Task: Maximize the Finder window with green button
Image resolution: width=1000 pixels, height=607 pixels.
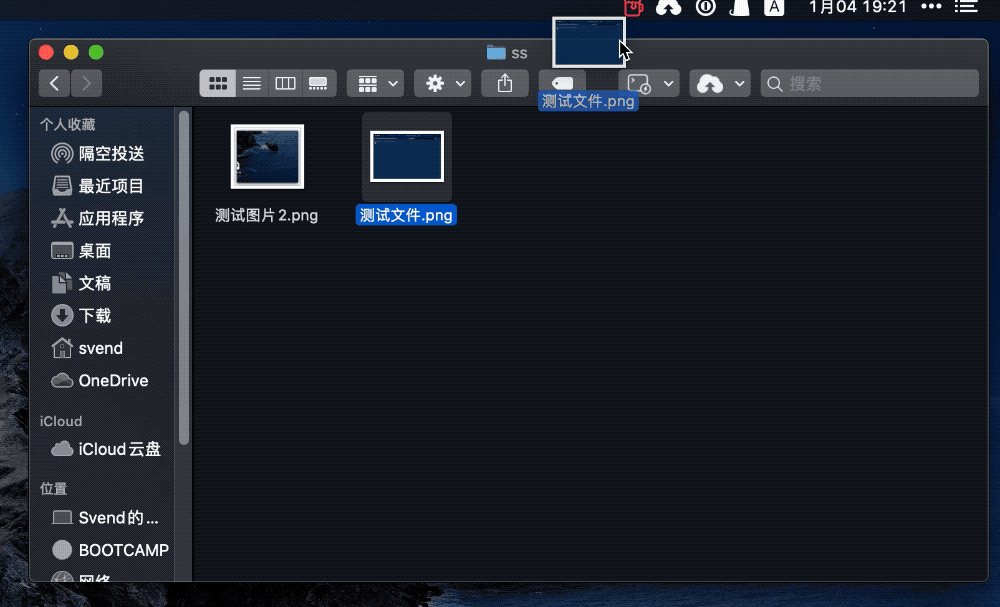Action: (96, 52)
